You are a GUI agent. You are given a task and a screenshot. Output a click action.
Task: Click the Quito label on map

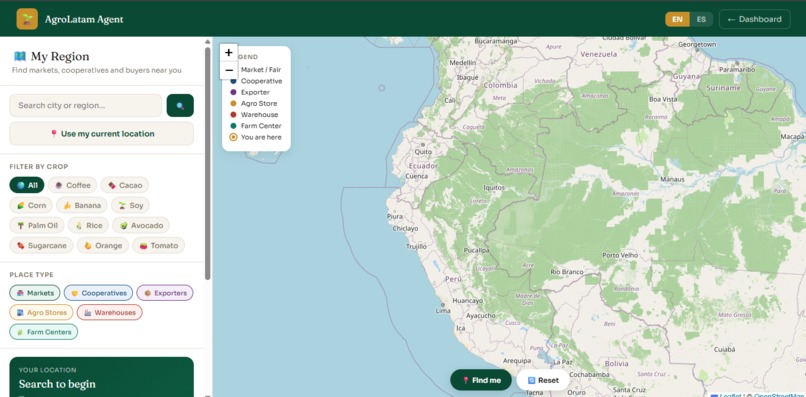pos(424,152)
